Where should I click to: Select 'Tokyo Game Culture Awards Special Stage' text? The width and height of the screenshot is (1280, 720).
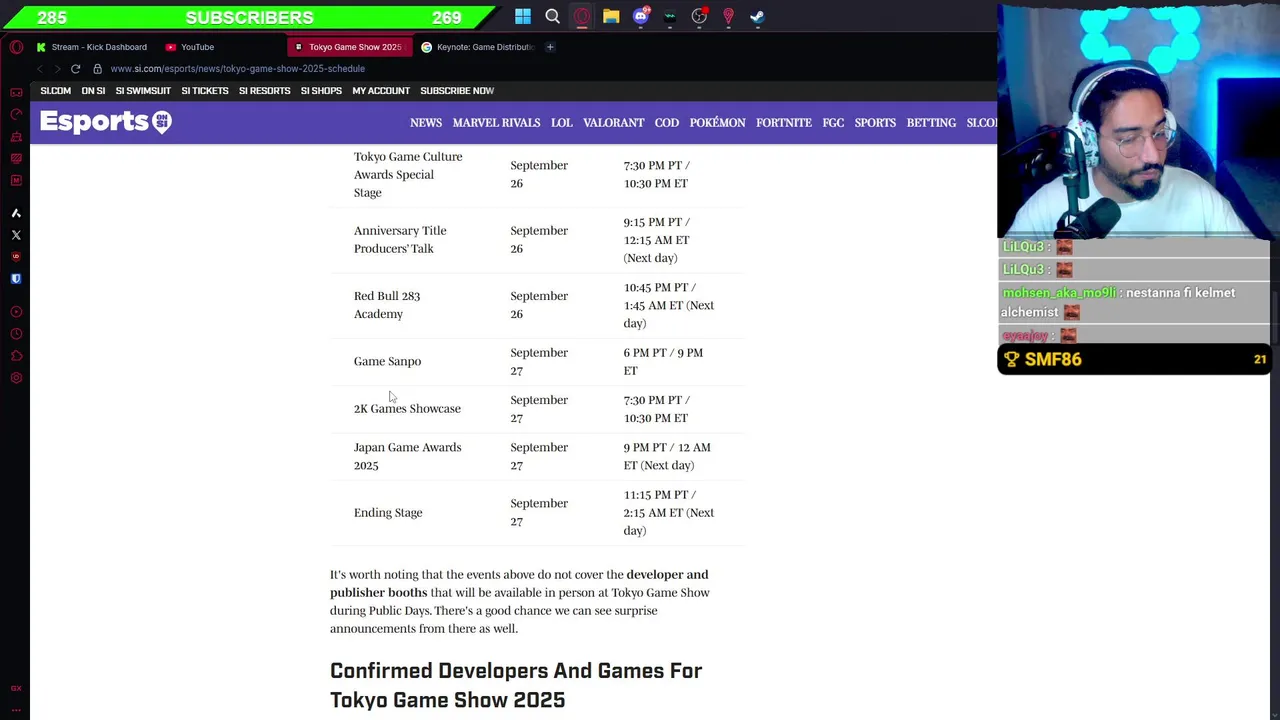[x=408, y=174]
